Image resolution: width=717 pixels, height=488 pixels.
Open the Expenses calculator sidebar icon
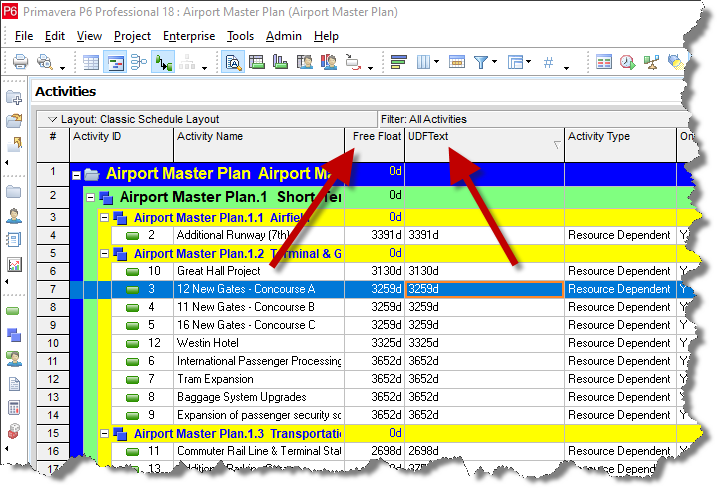14,408
